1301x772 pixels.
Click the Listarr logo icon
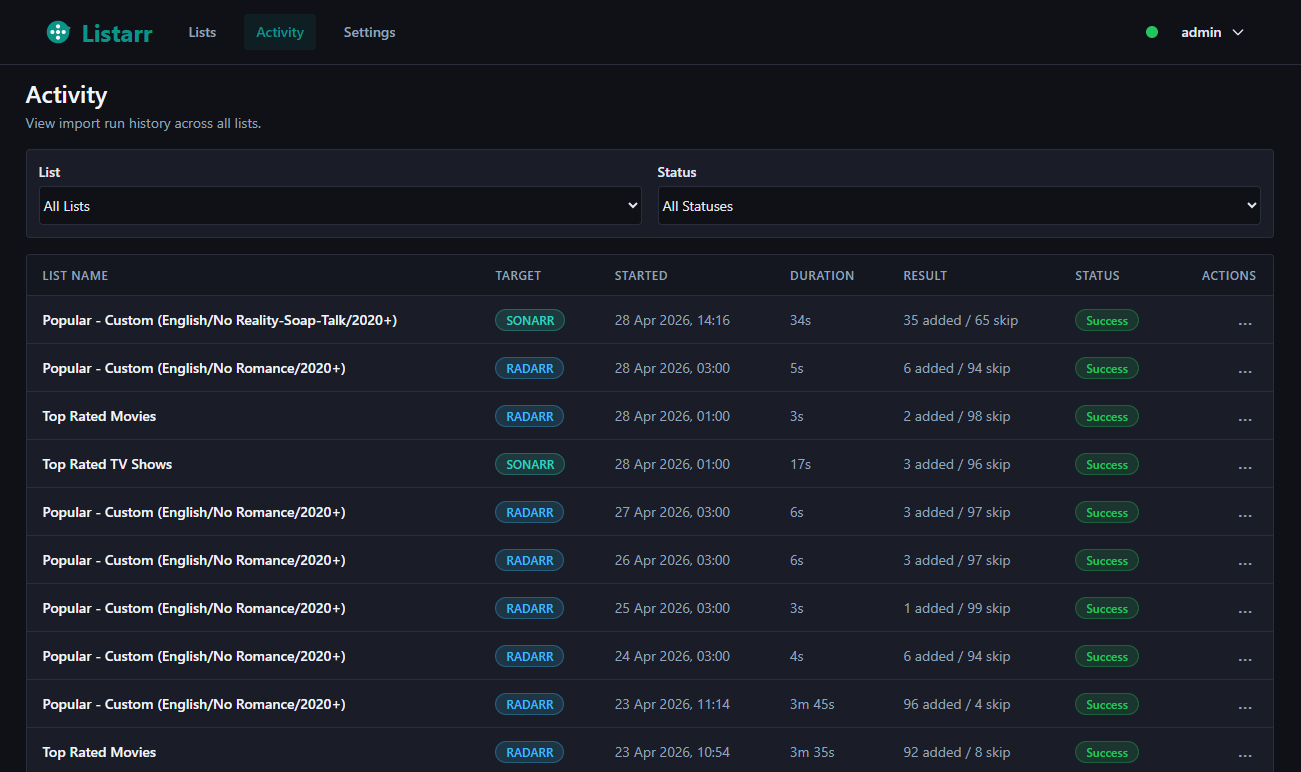coord(59,32)
